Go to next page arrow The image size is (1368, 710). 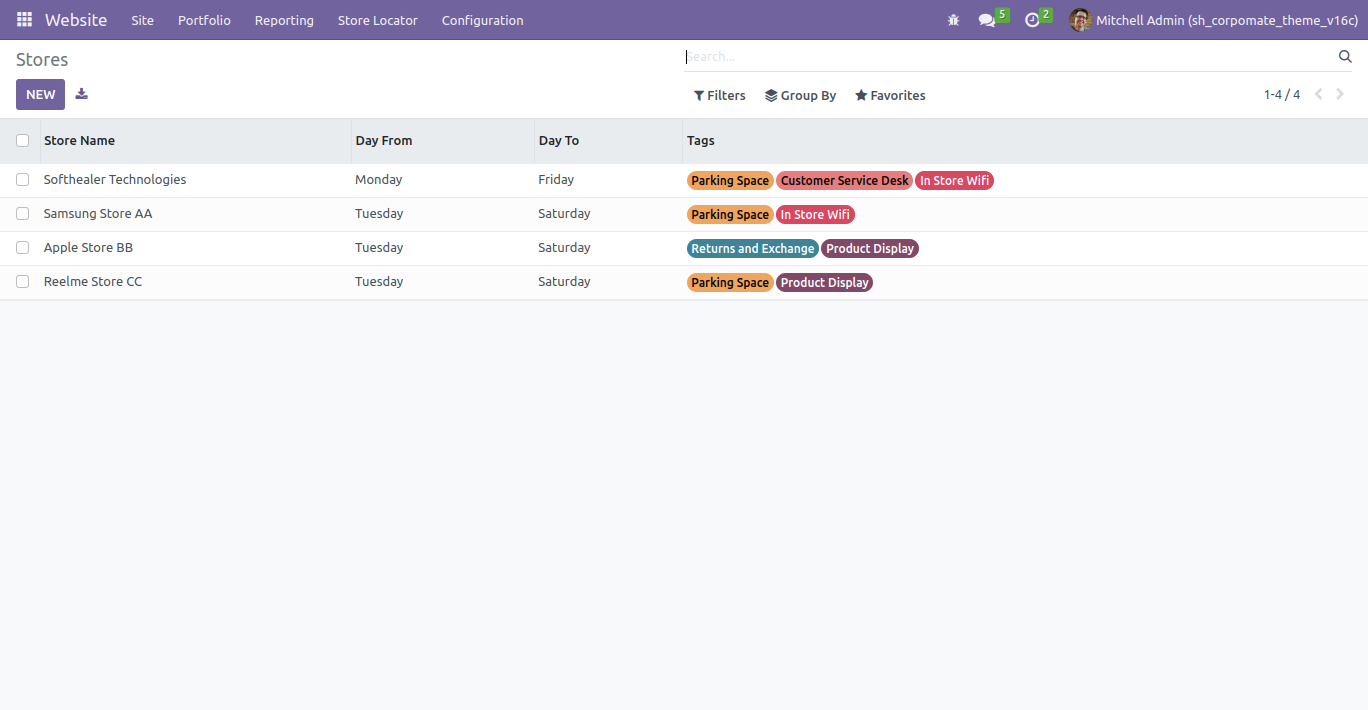pos(1341,95)
